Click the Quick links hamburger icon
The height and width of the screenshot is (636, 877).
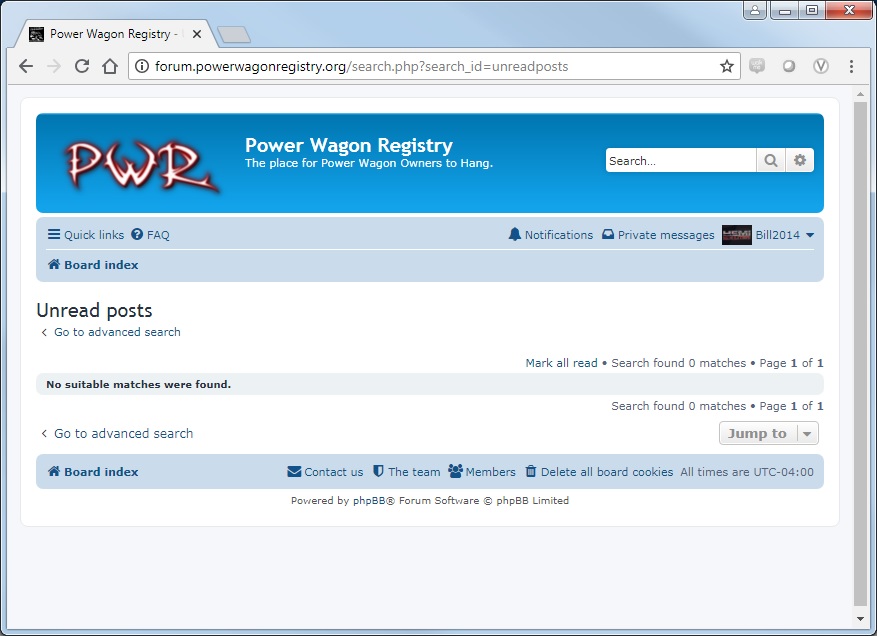(54, 234)
